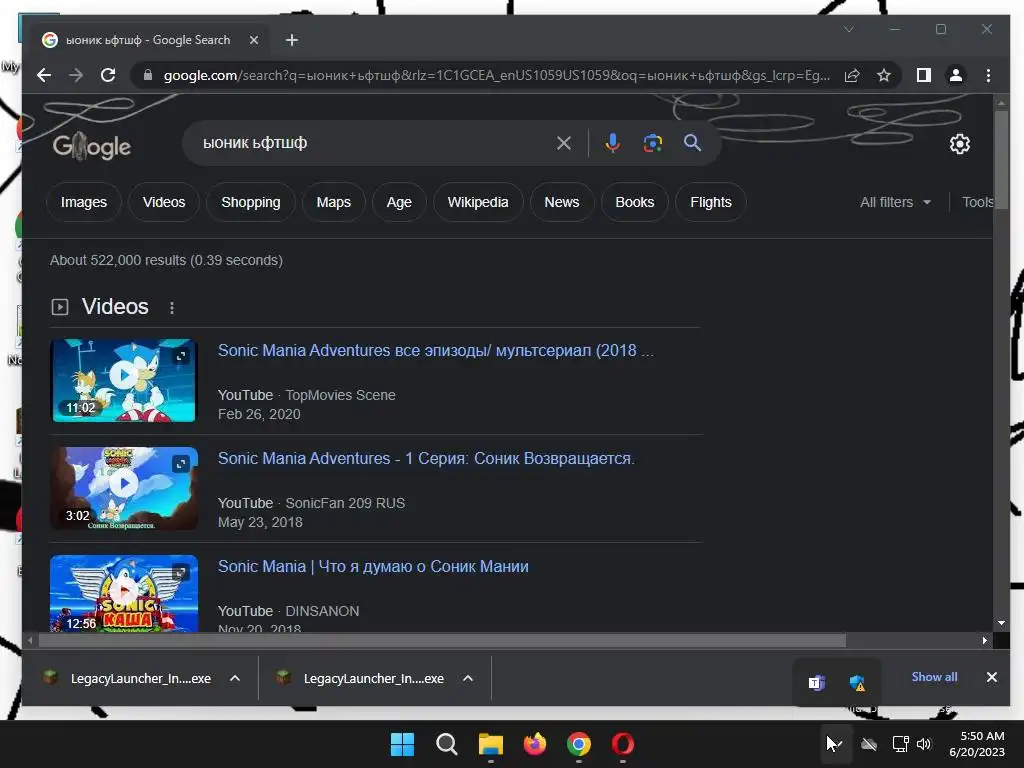Play the 12:56 Sonic Mania thumbnail
Viewport: 1024px width, 768px height.
point(124,593)
